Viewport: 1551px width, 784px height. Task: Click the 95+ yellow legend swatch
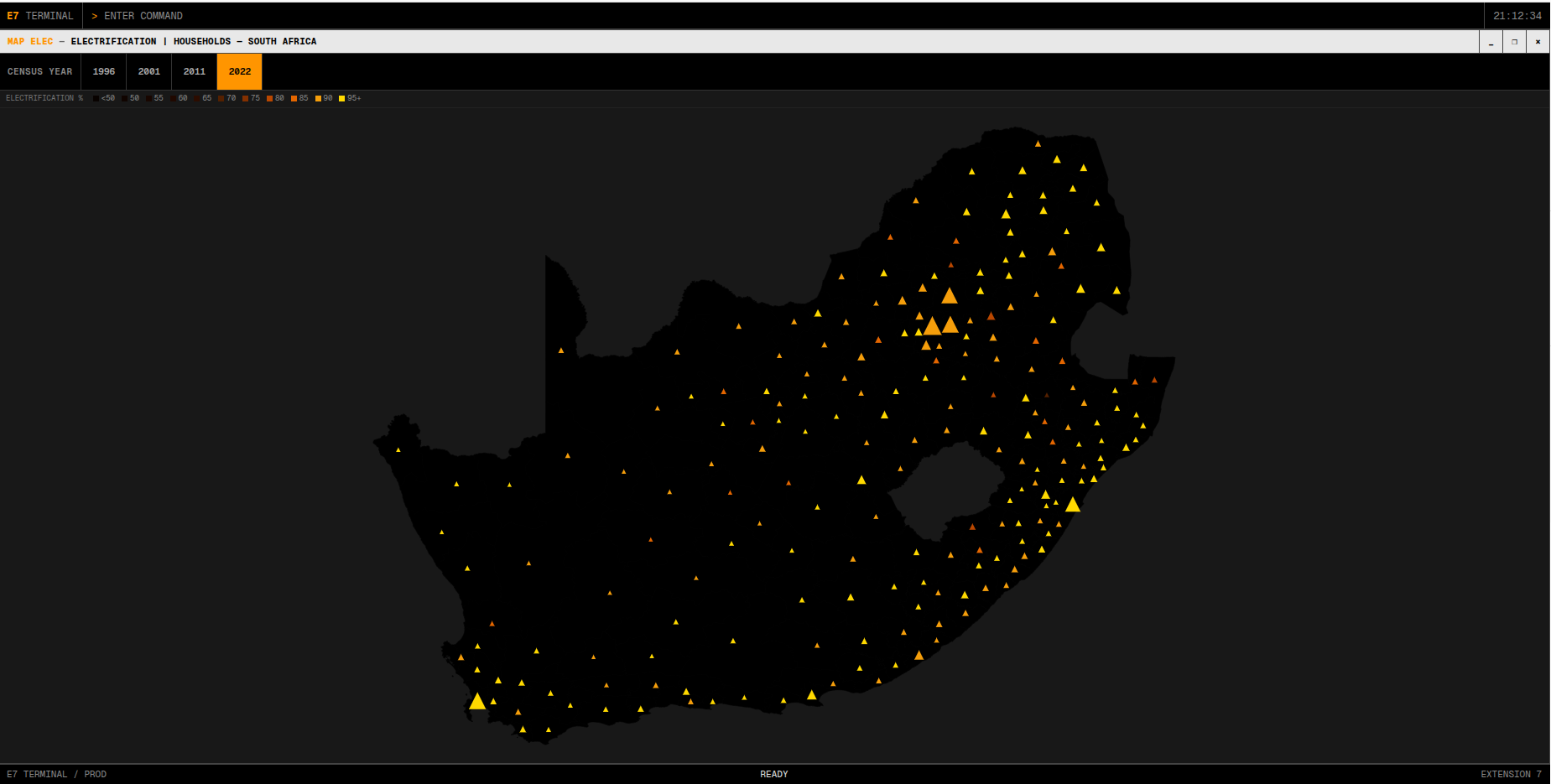click(341, 98)
